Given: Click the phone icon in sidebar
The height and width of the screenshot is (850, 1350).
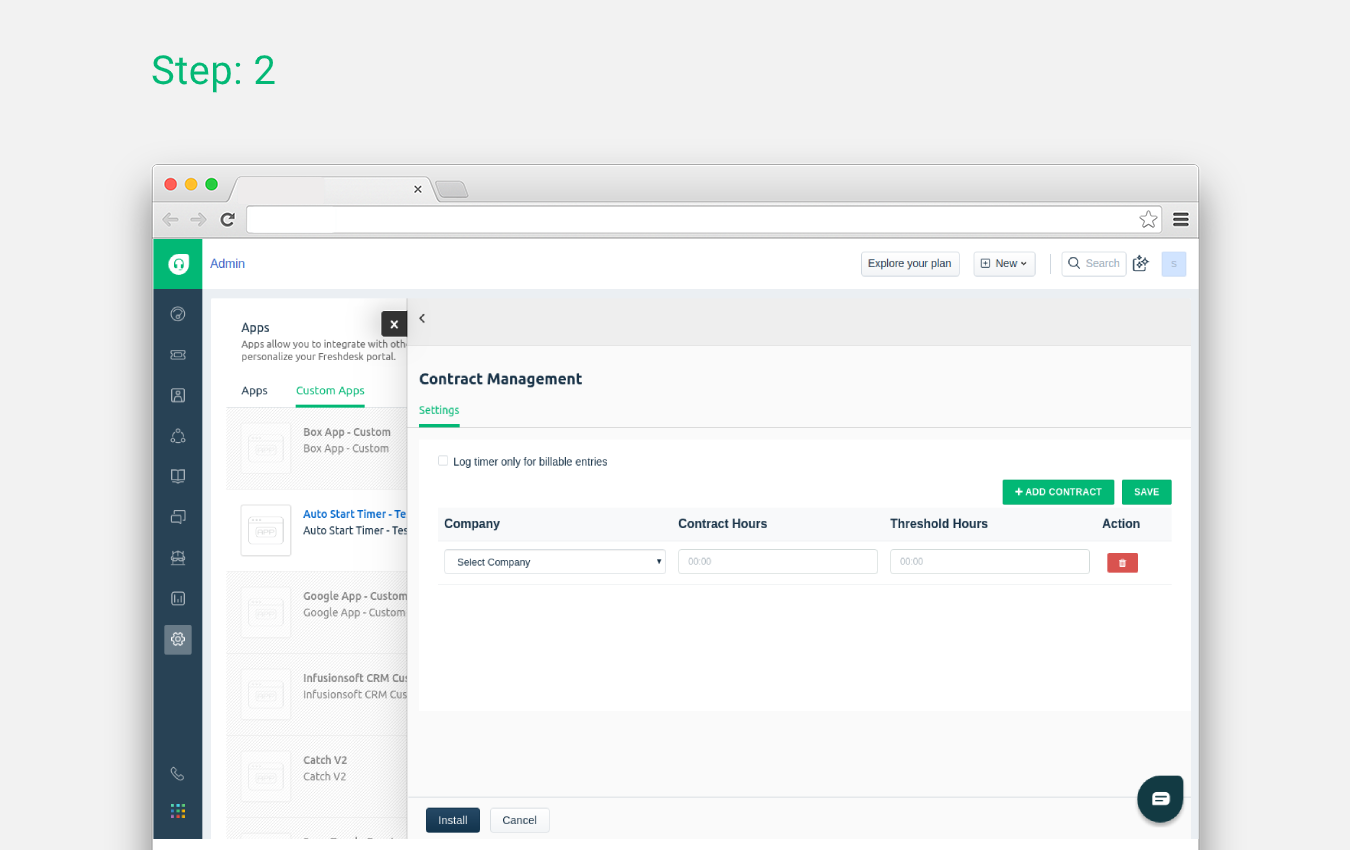Looking at the screenshot, I should pyautogui.click(x=178, y=773).
